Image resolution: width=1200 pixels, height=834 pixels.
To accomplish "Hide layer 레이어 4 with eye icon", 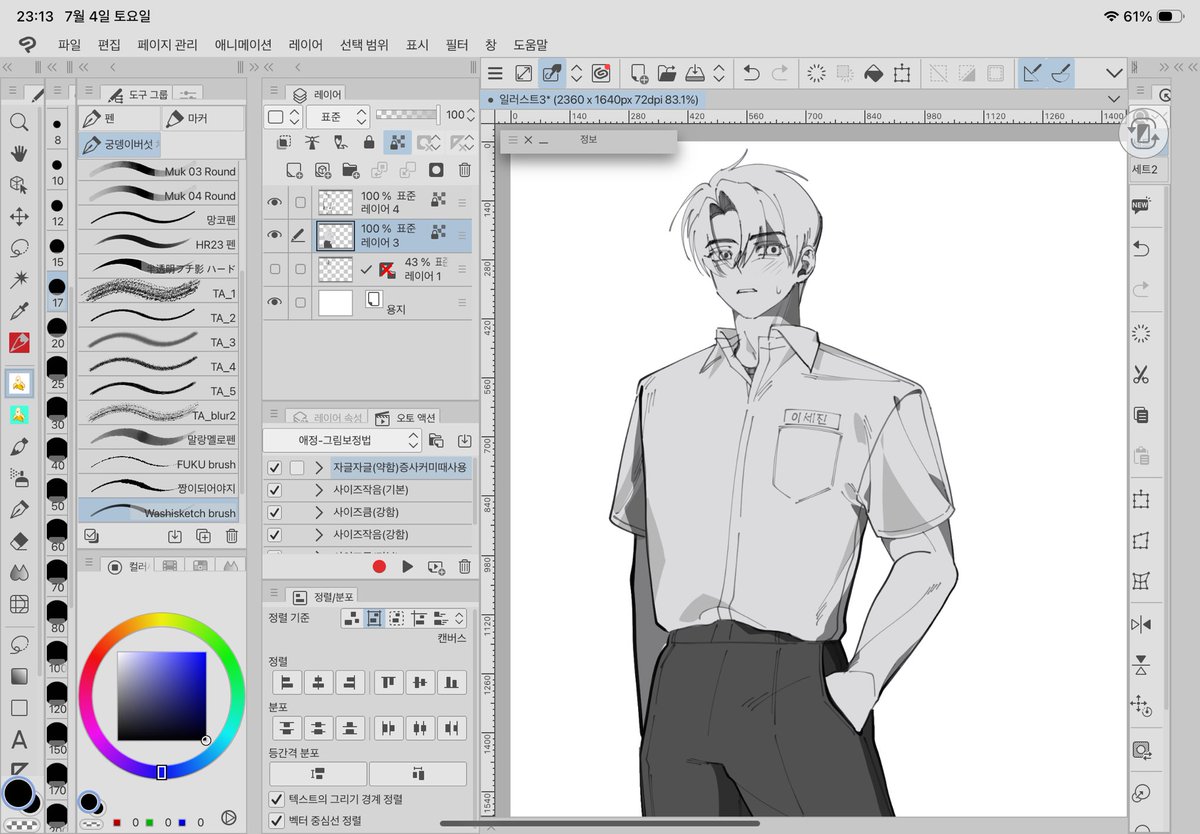I will [x=274, y=202].
